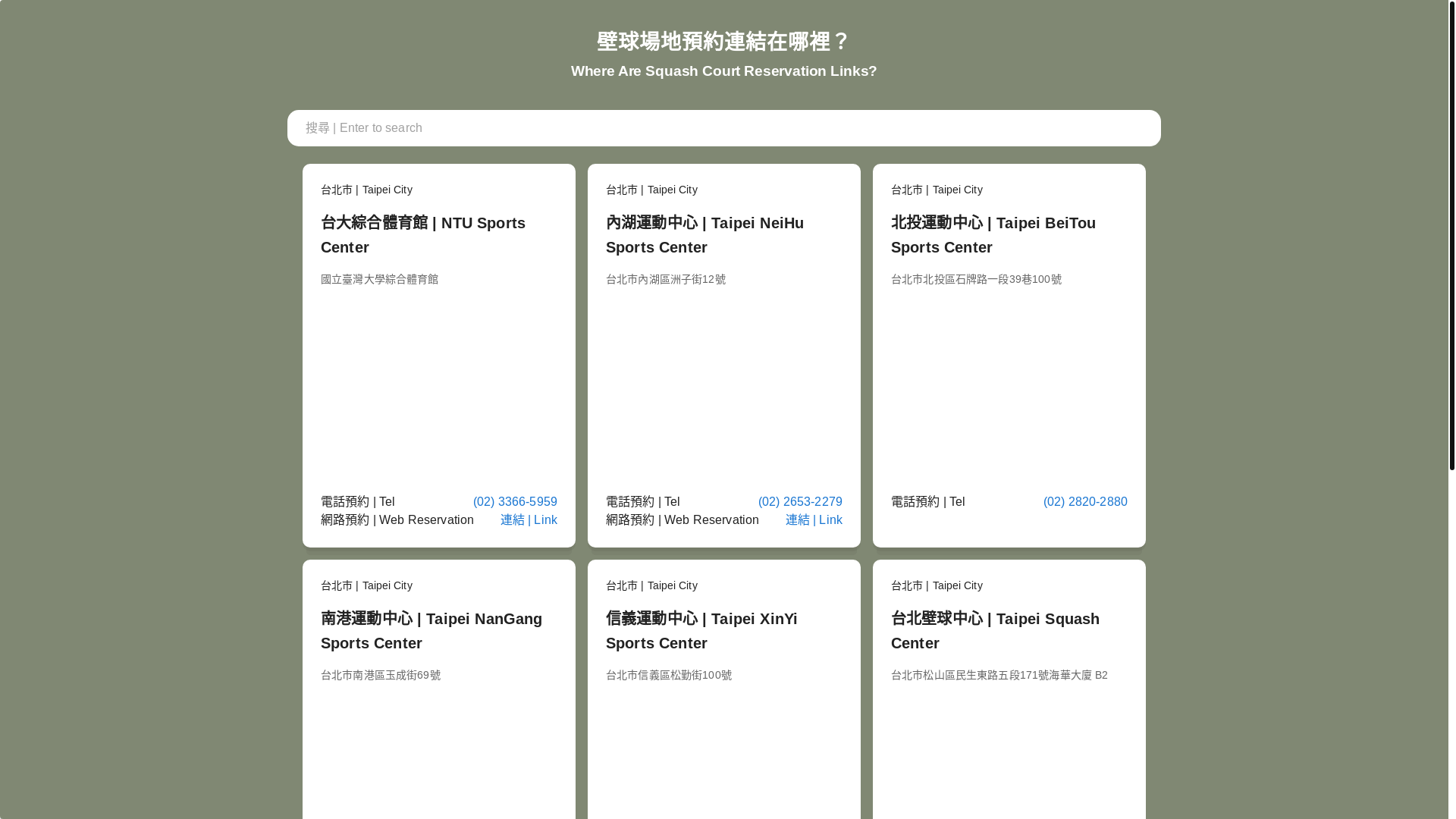Click the Chinese heading 壁球場地預約連結在哪裡？
This screenshot has height=819, width=1456.
click(723, 42)
